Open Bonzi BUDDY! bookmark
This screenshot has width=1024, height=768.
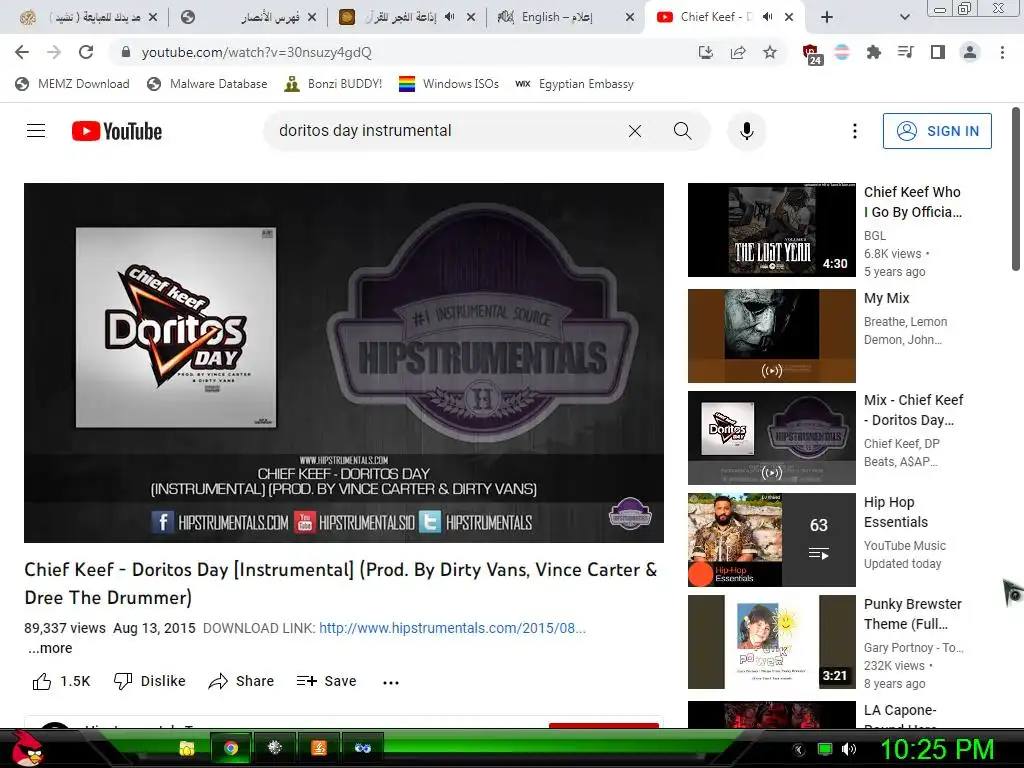333,84
